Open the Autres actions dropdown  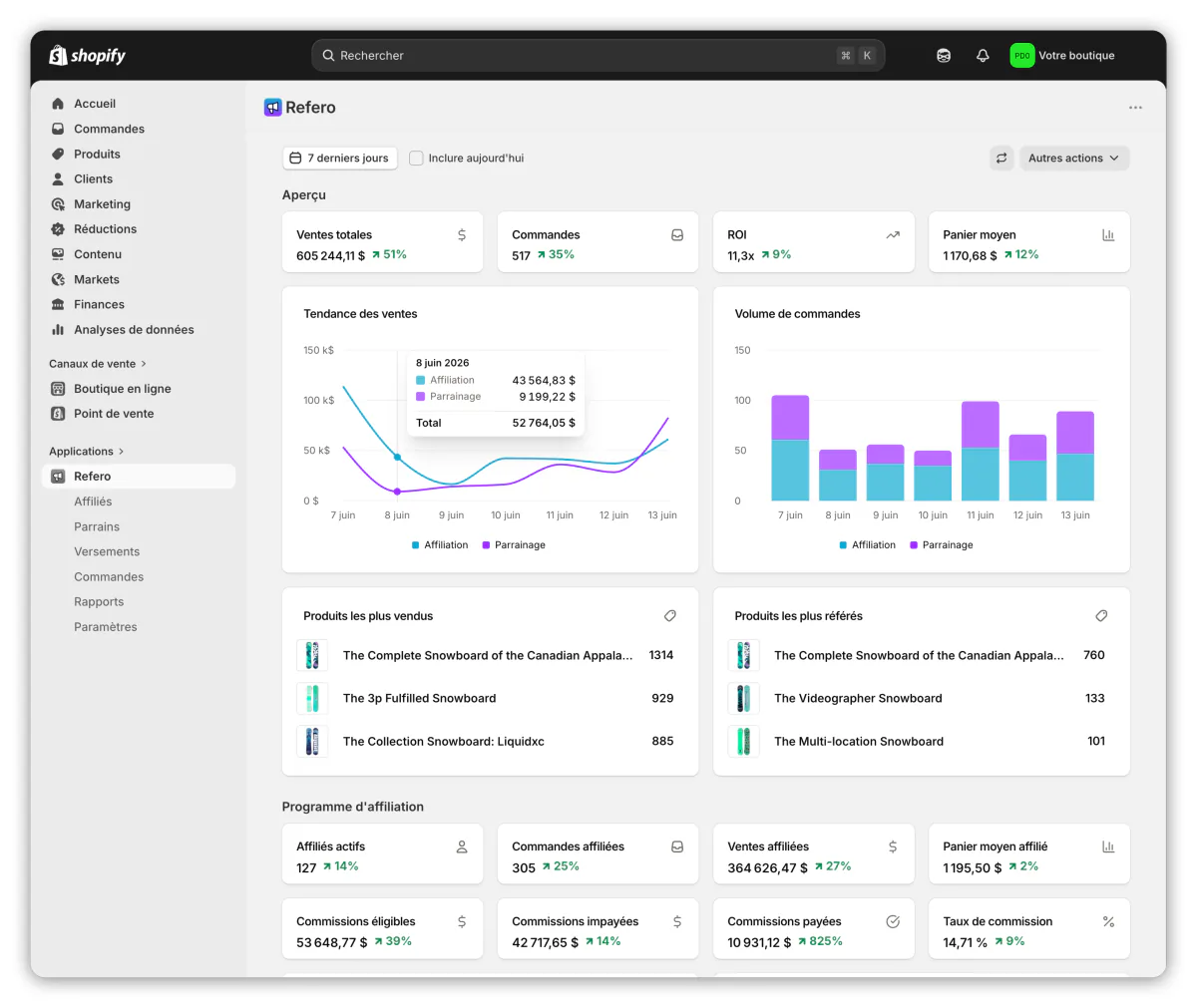point(1074,159)
